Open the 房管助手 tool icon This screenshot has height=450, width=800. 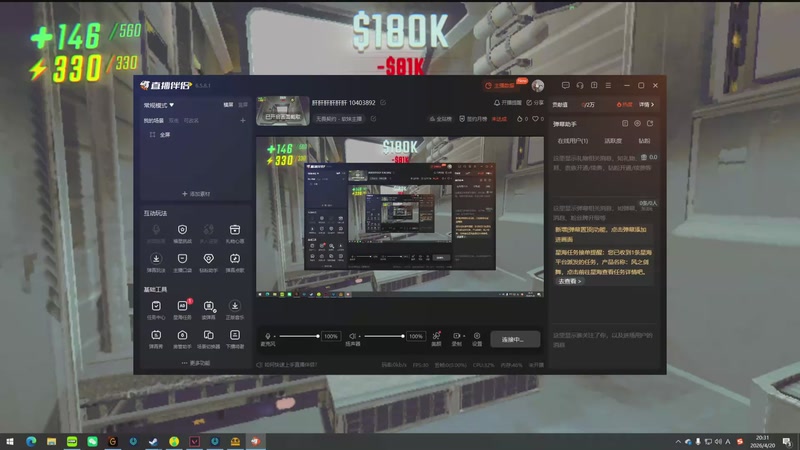[x=182, y=335]
